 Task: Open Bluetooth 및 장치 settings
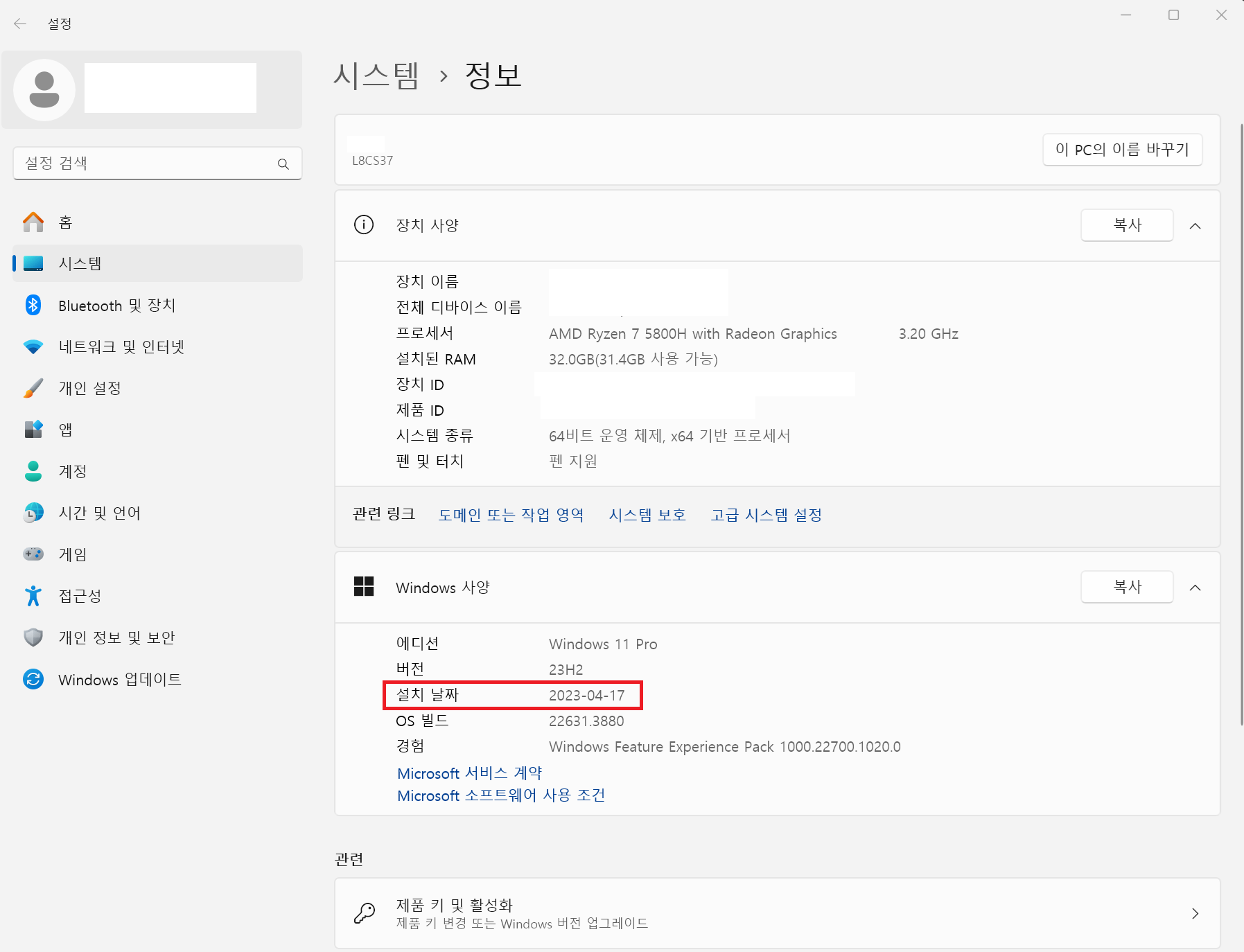157,305
